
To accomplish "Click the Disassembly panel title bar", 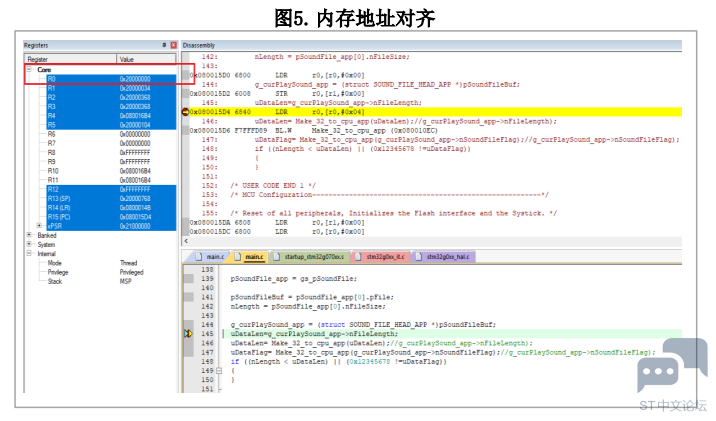I will [432, 45].
